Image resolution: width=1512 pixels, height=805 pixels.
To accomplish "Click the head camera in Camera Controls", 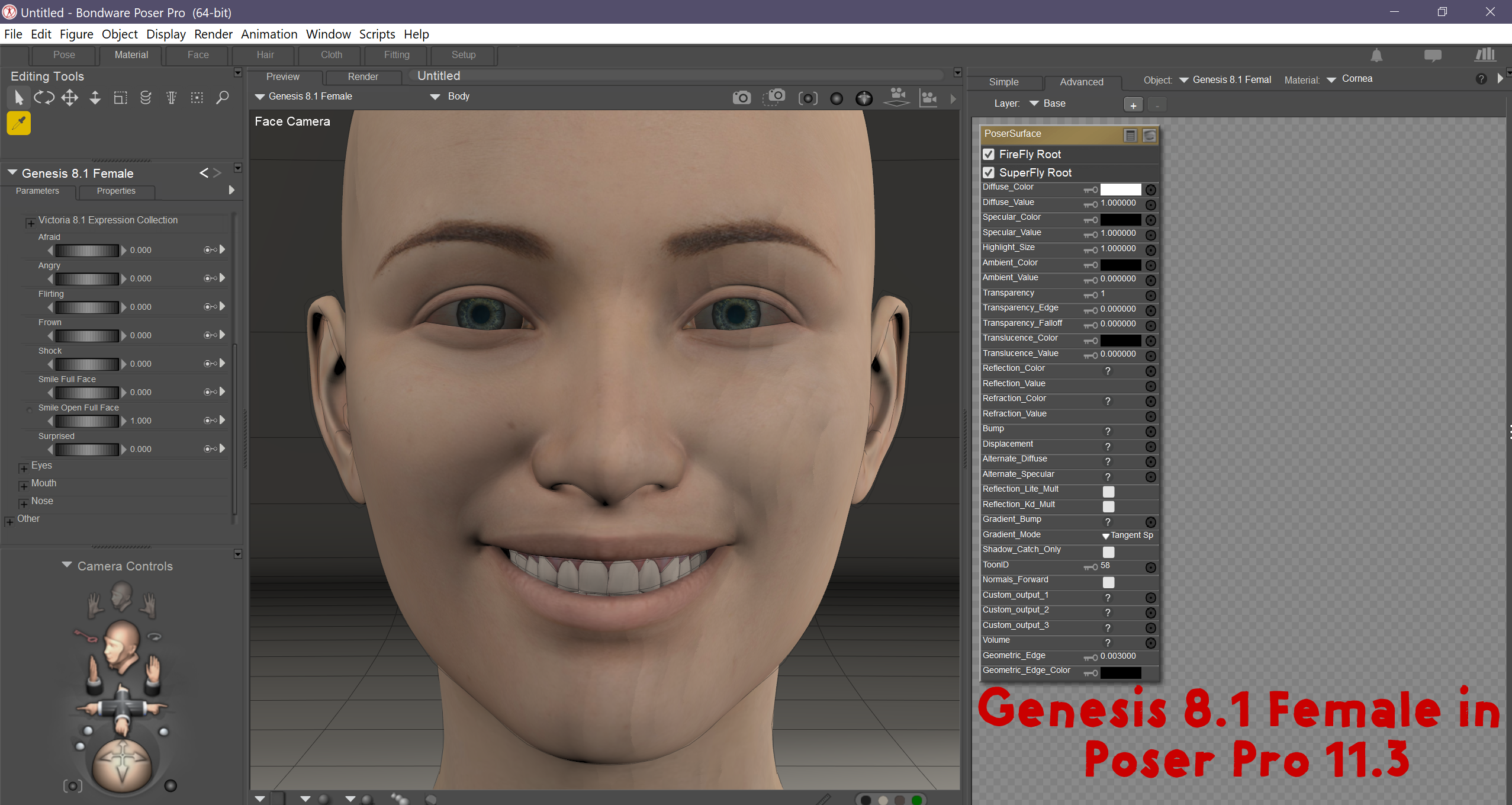I will [x=122, y=647].
